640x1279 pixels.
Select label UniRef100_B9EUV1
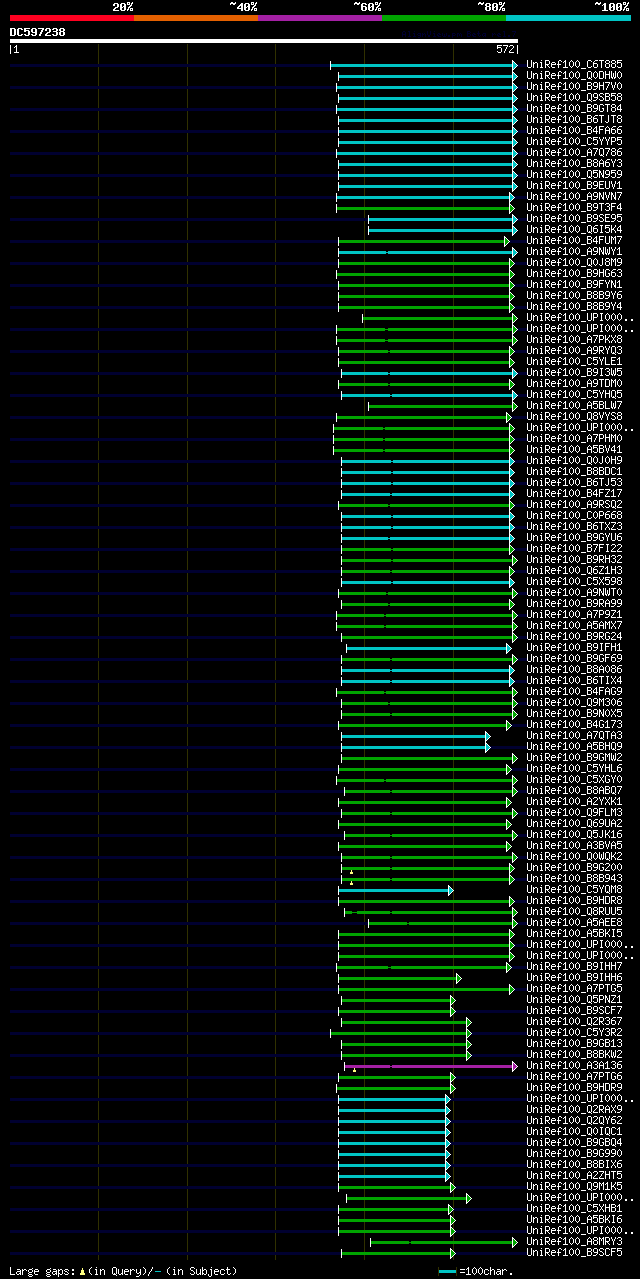[576, 185]
